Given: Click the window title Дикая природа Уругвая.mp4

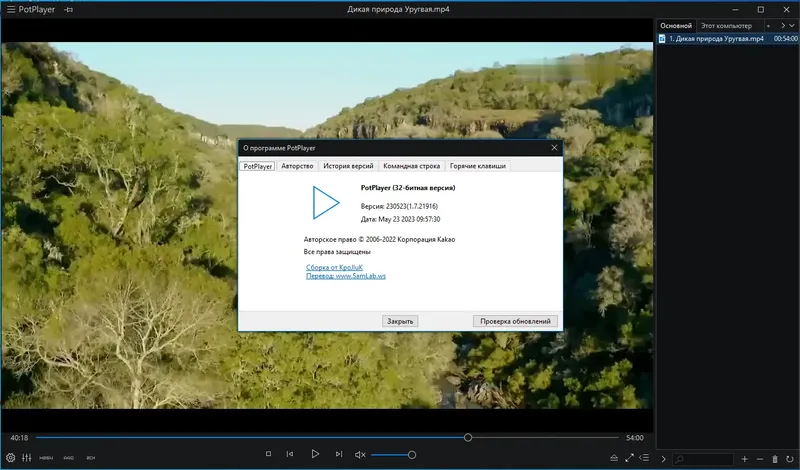Looking at the screenshot, I should 398,9.
